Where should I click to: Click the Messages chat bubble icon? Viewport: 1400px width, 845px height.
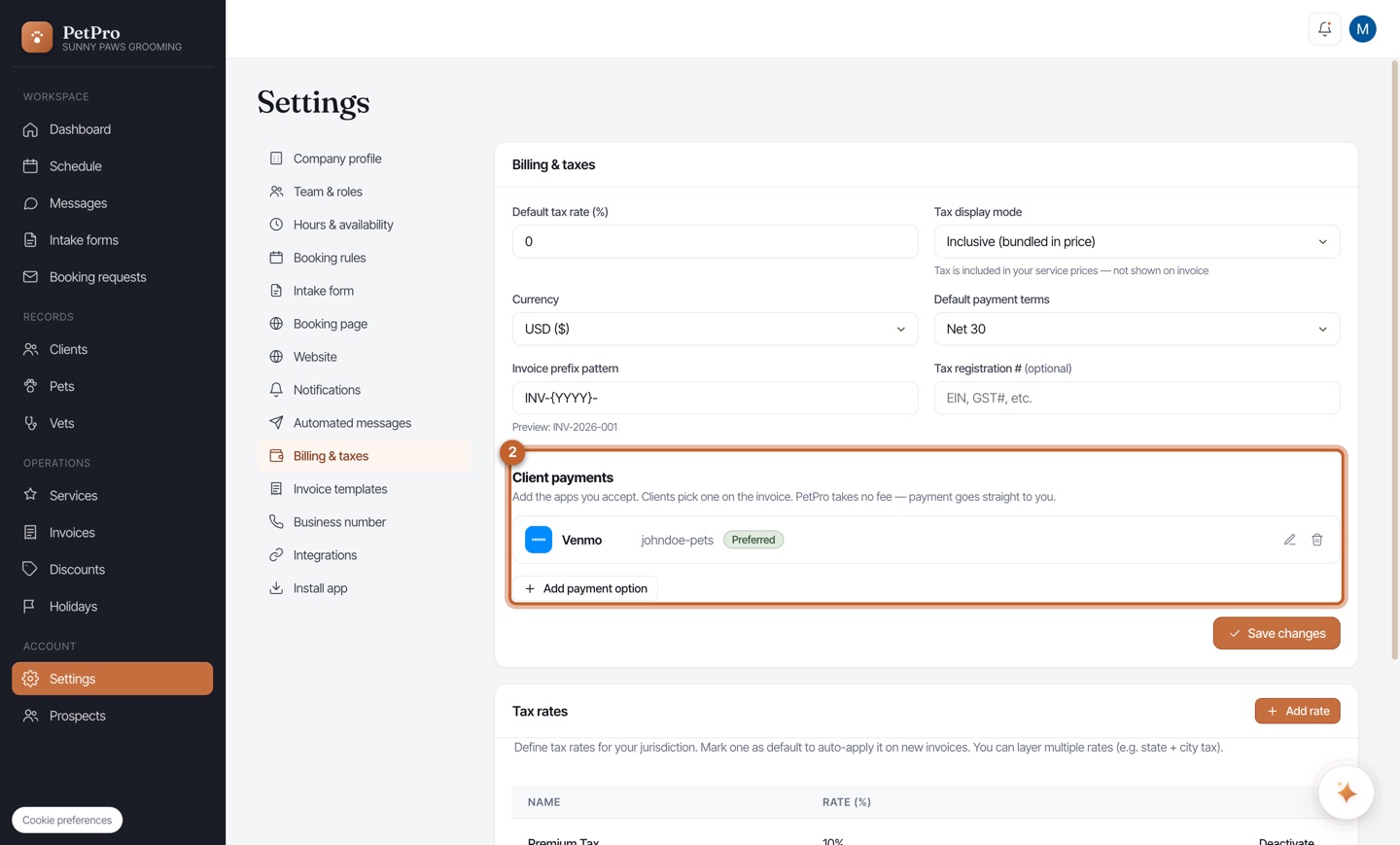pos(31,203)
